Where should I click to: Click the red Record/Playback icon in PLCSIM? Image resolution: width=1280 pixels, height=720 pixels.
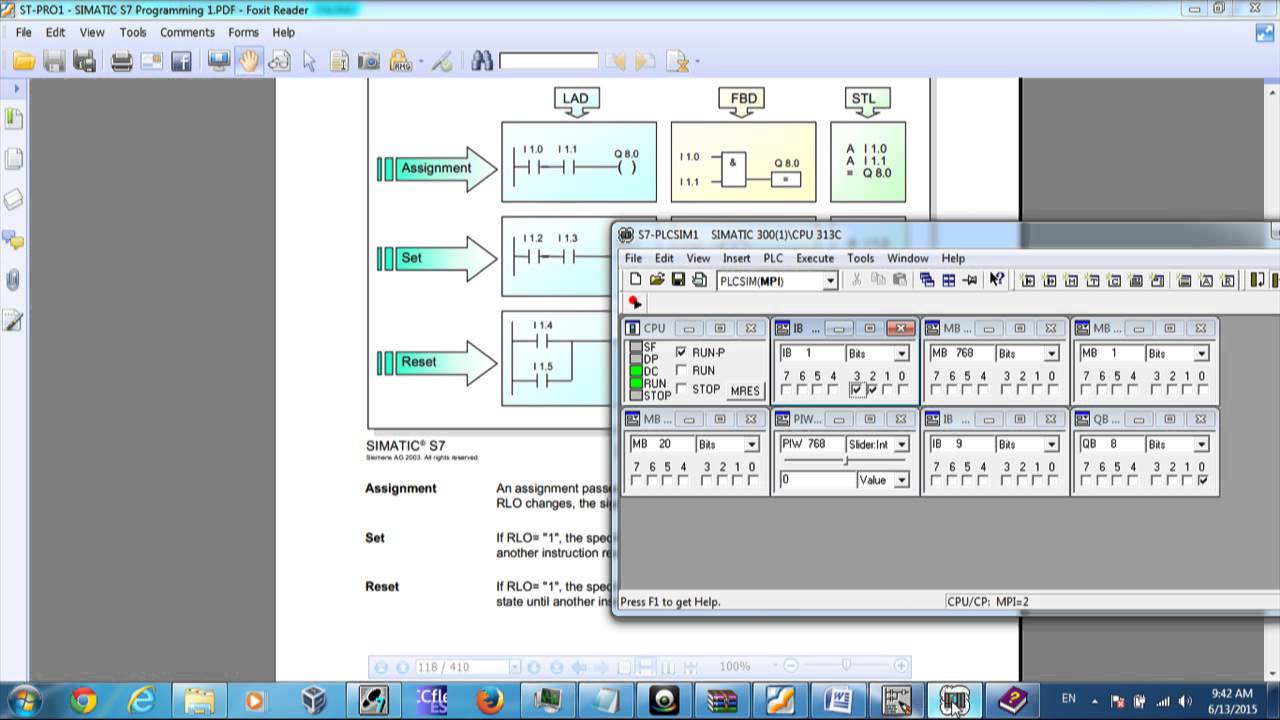[634, 302]
